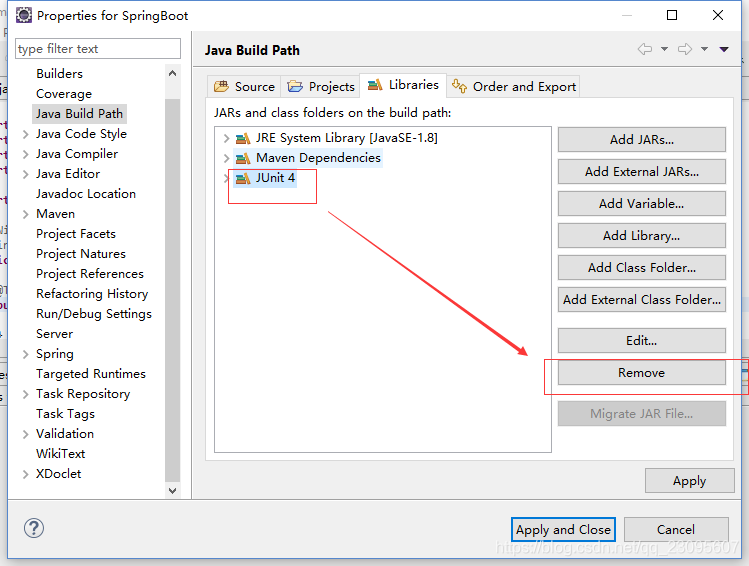
Task: Click the Maven Dependencies library icon
Action: point(243,158)
